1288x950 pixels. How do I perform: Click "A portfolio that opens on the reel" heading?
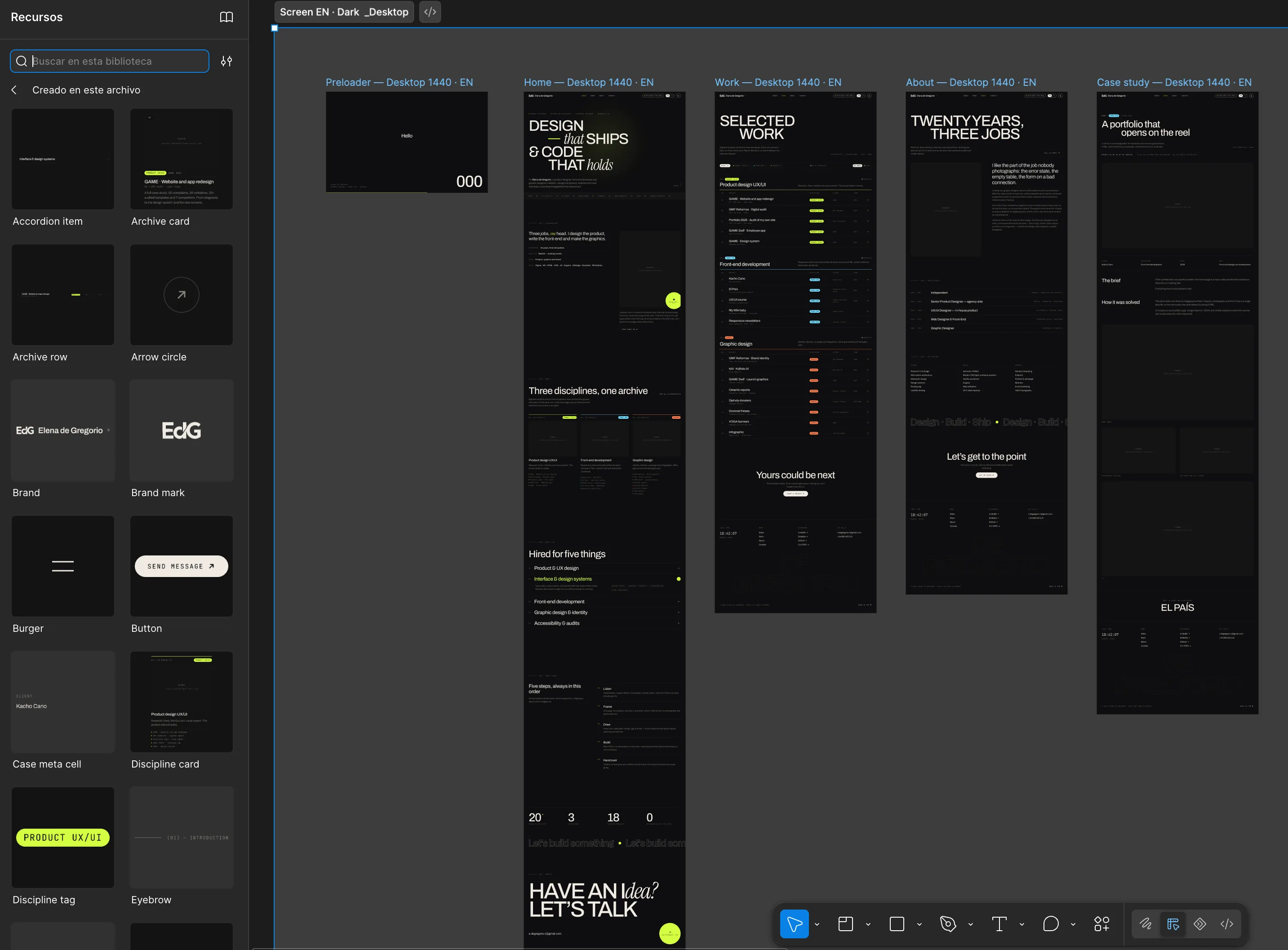pyautogui.click(x=1146, y=128)
